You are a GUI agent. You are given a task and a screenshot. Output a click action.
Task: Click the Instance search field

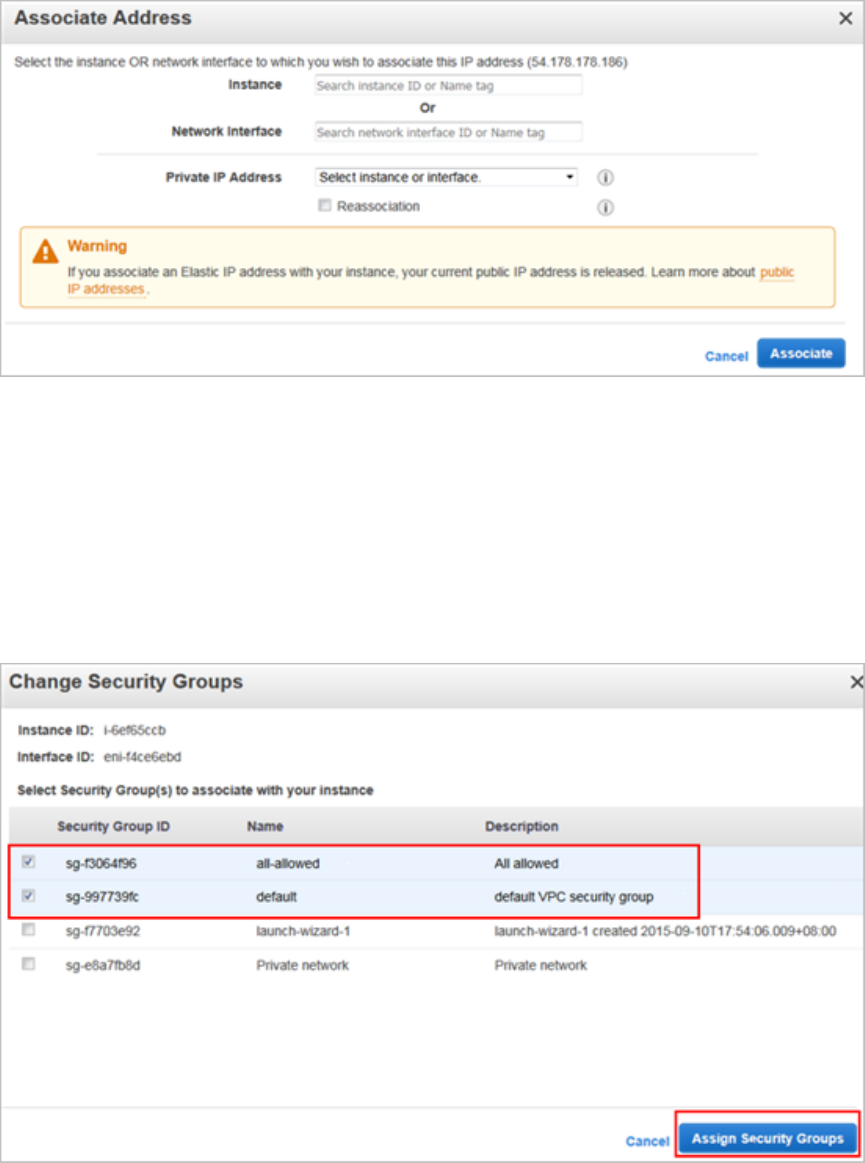[x=448, y=86]
